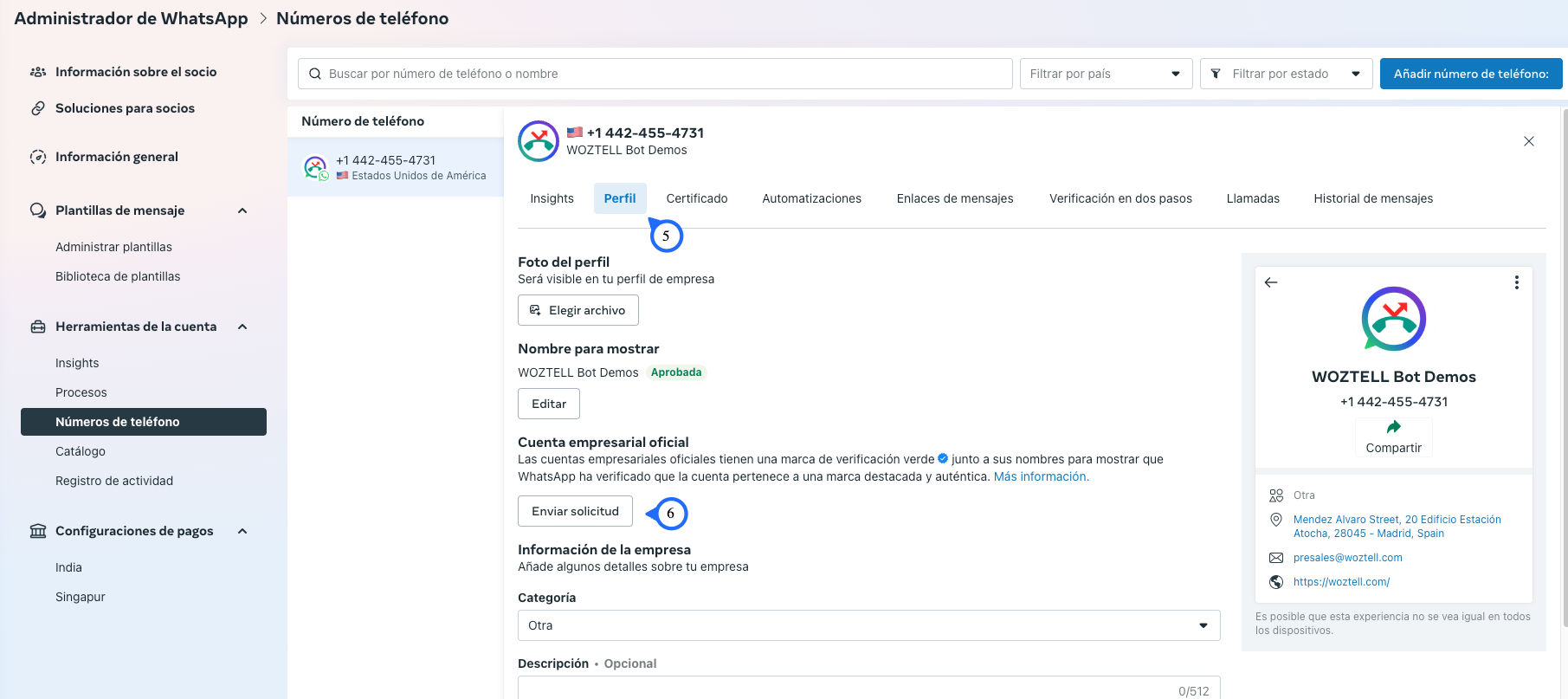The image size is (1568, 699).
Task: Open the presales@woztell.com email link
Action: [1348, 558]
